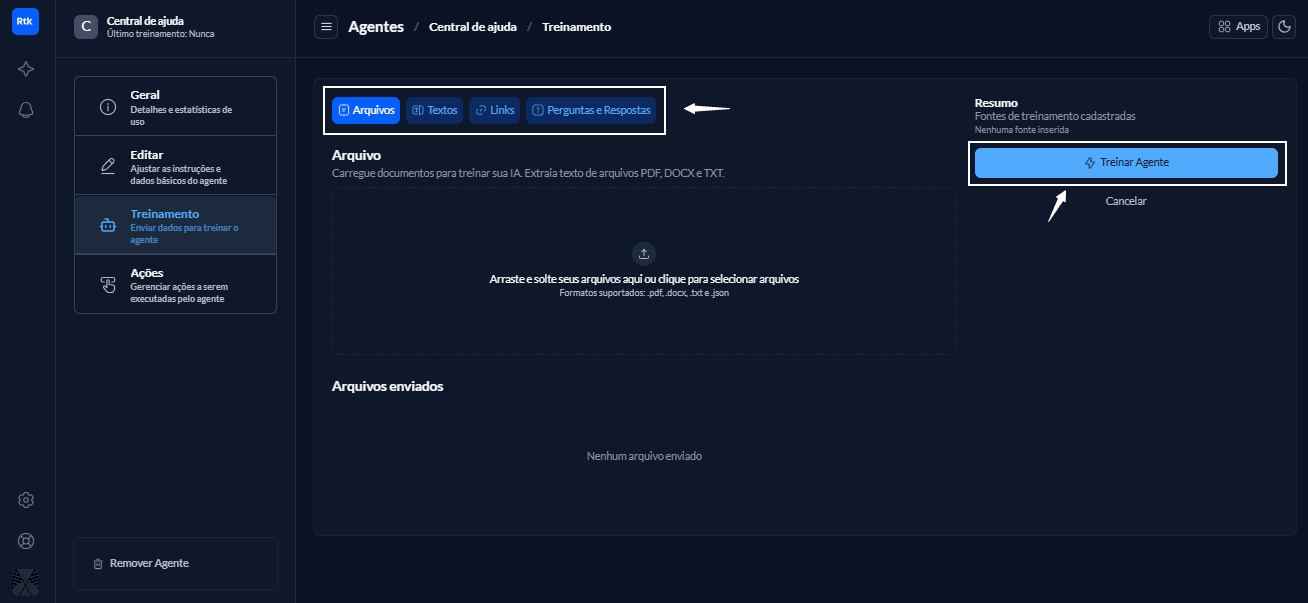Screen dimensions: 1308x603
Task: Open the Apps launcher
Action: (x=1238, y=27)
